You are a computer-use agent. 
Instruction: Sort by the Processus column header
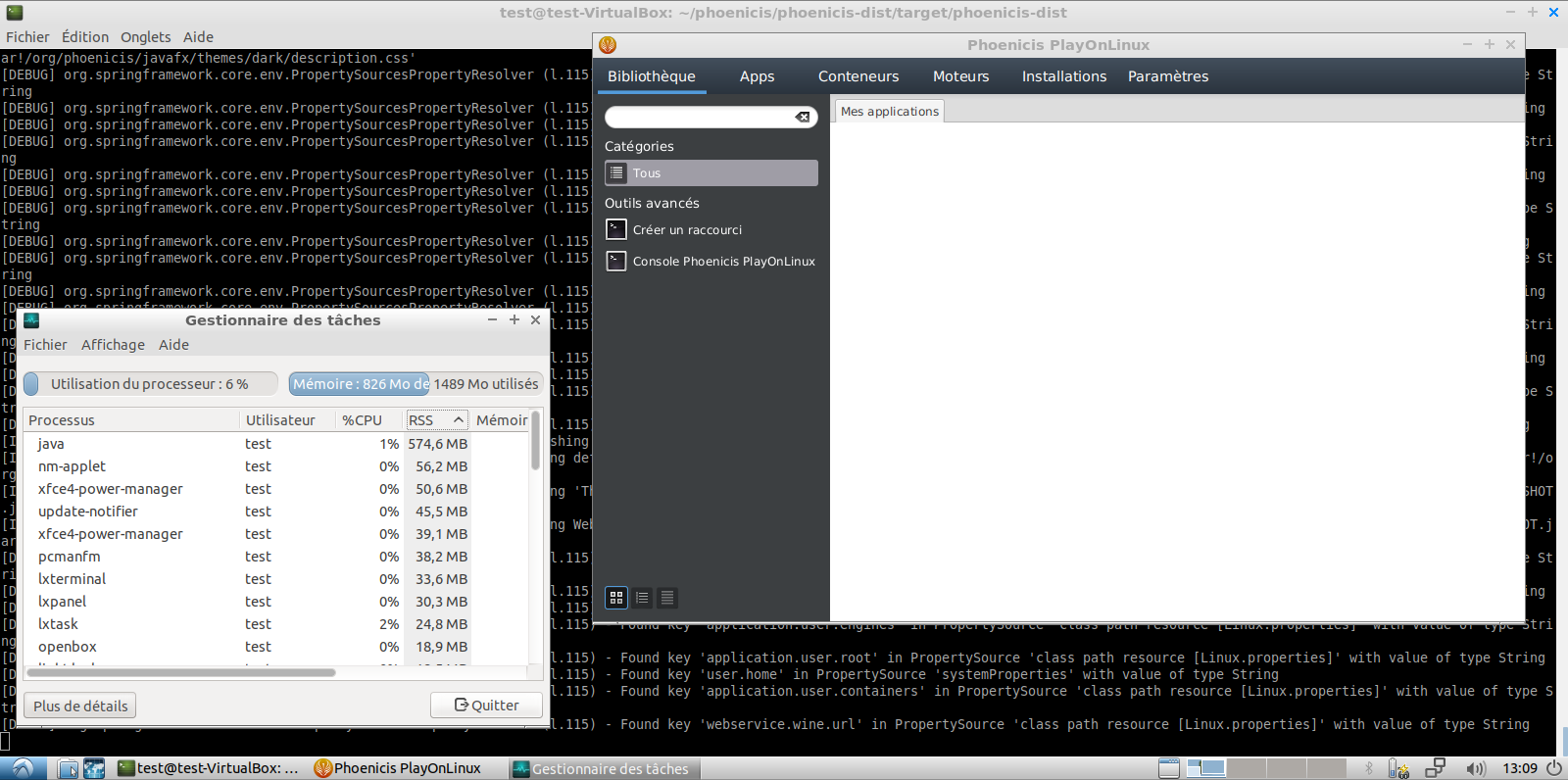(x=131, y=420)
